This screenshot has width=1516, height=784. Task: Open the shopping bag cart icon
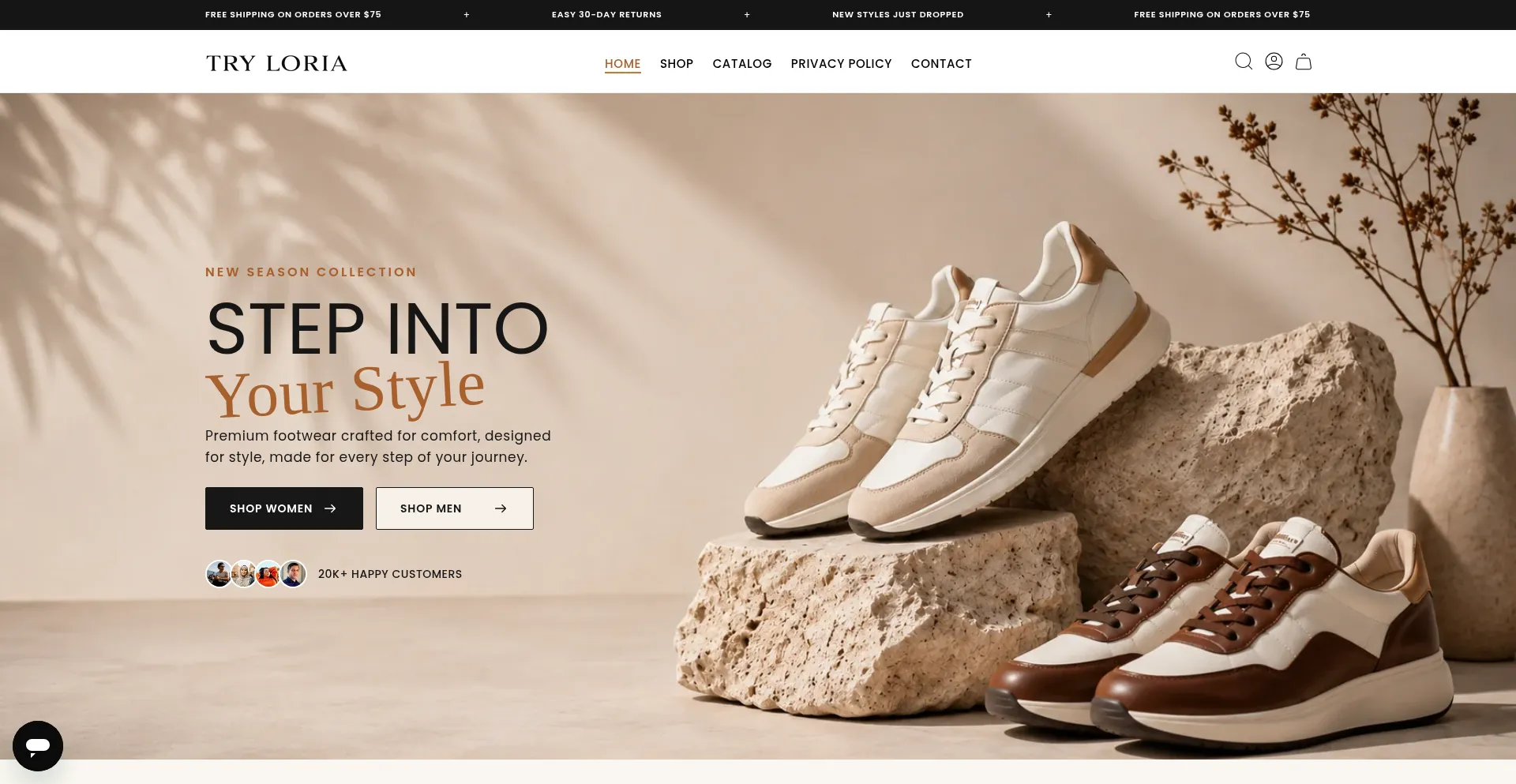tap(1304, 62)
